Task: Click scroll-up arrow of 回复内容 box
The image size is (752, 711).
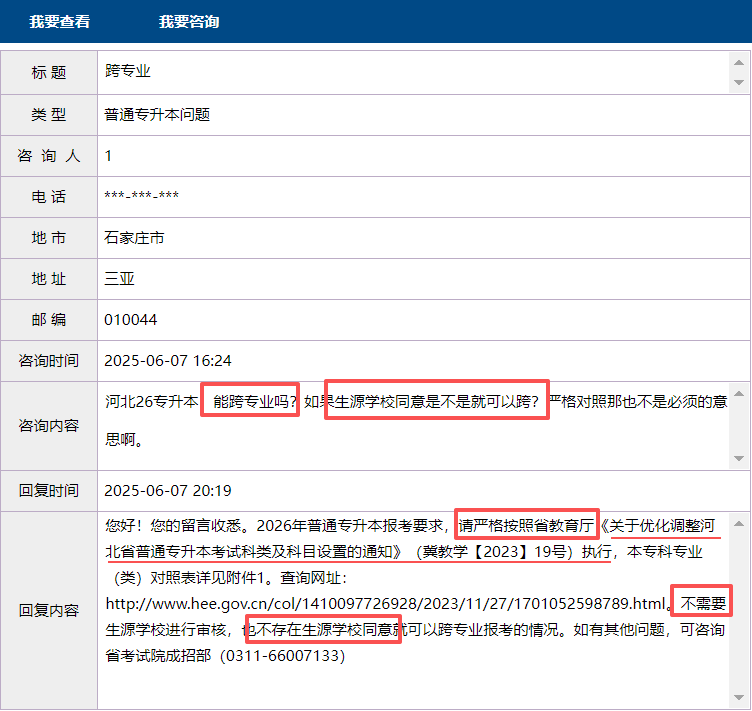Action: pyautogui.click(x=738, y=523)
